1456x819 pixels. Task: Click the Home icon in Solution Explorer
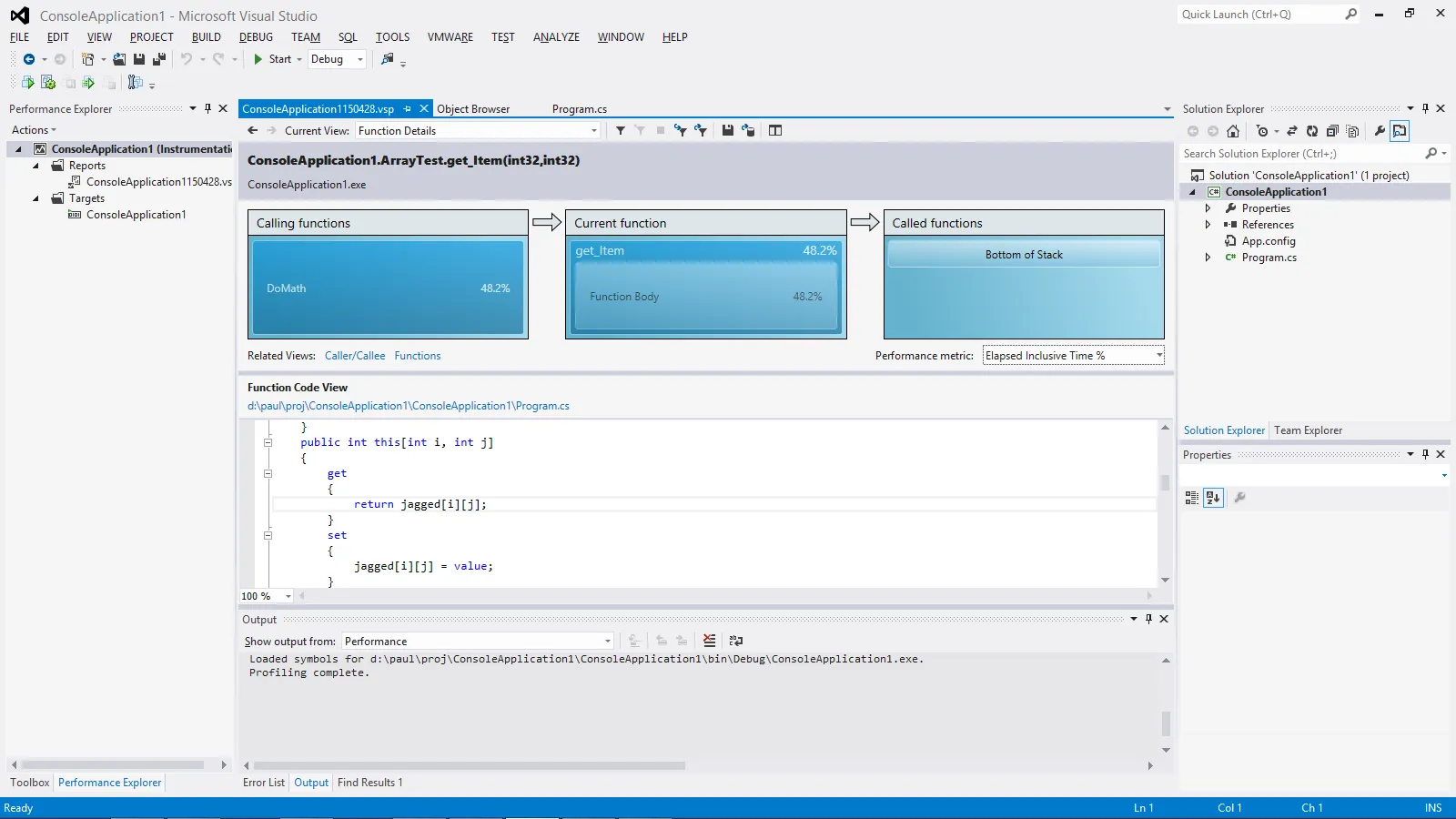coord(1233,131)
